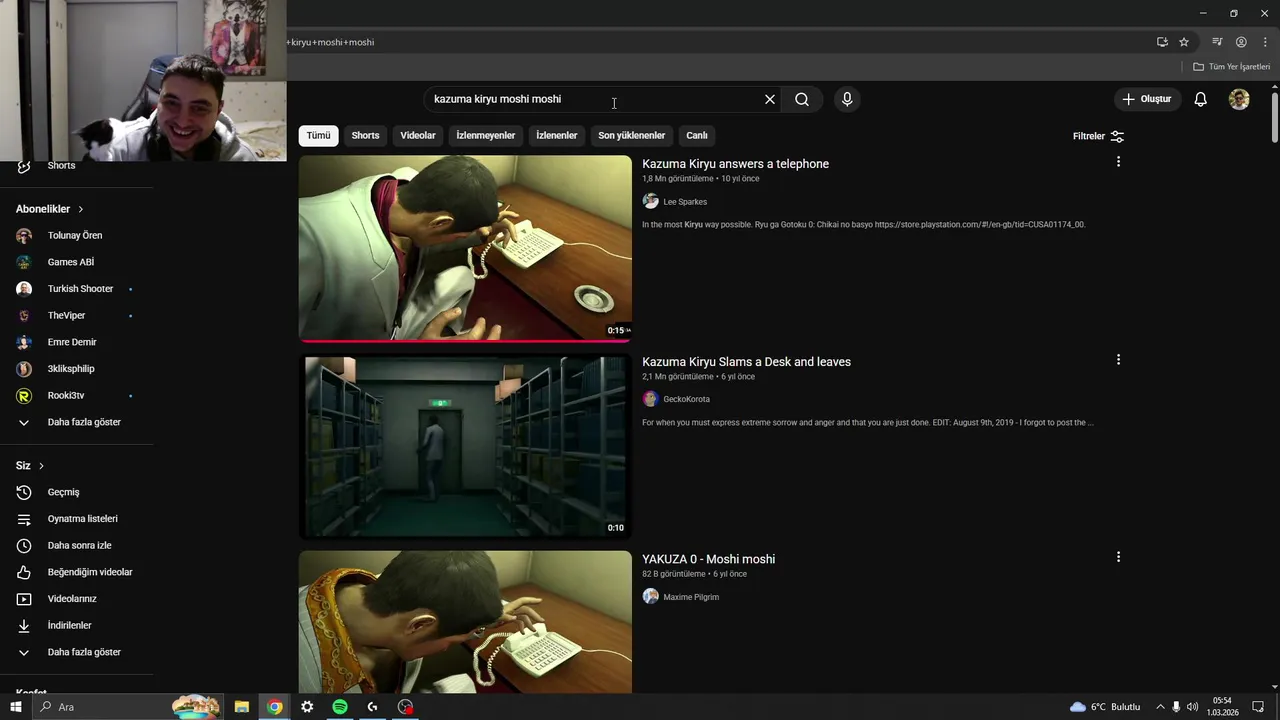Open the notifications bell
The width and height of the screenshot is (1280, 720).
click(1200, 99)
